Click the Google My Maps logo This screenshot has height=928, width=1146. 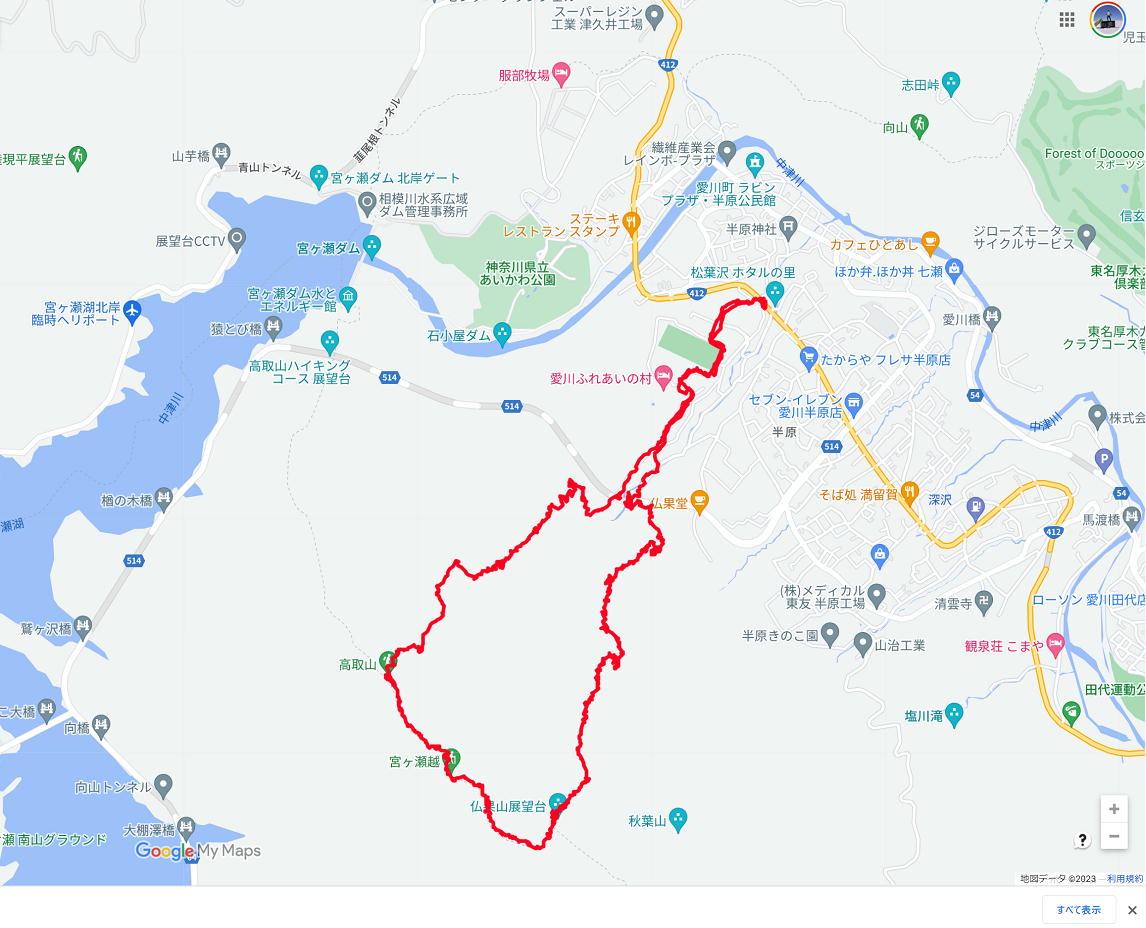point(197,851)
